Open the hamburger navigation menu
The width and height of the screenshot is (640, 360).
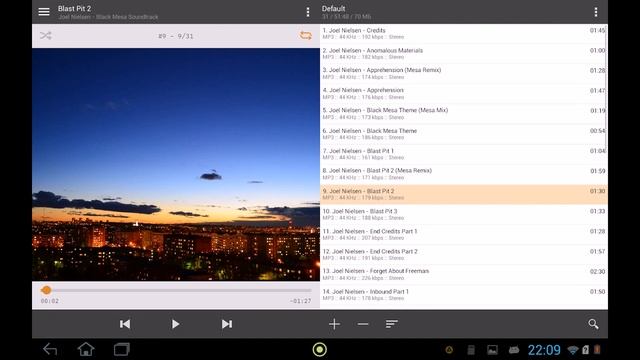click(44, 12)
